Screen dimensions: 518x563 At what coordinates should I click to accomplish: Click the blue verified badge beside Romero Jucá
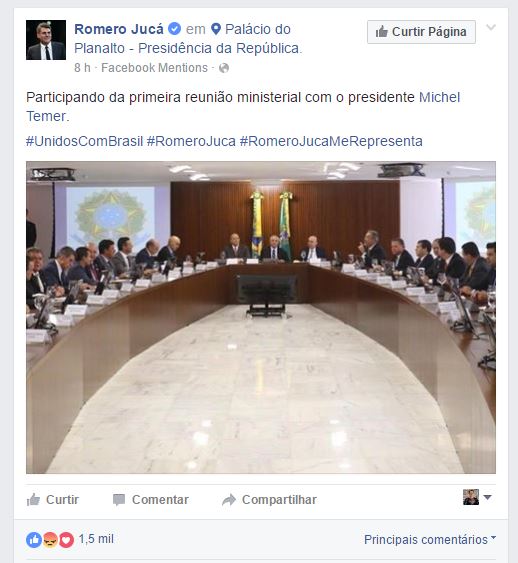click(x=175, y=29)
